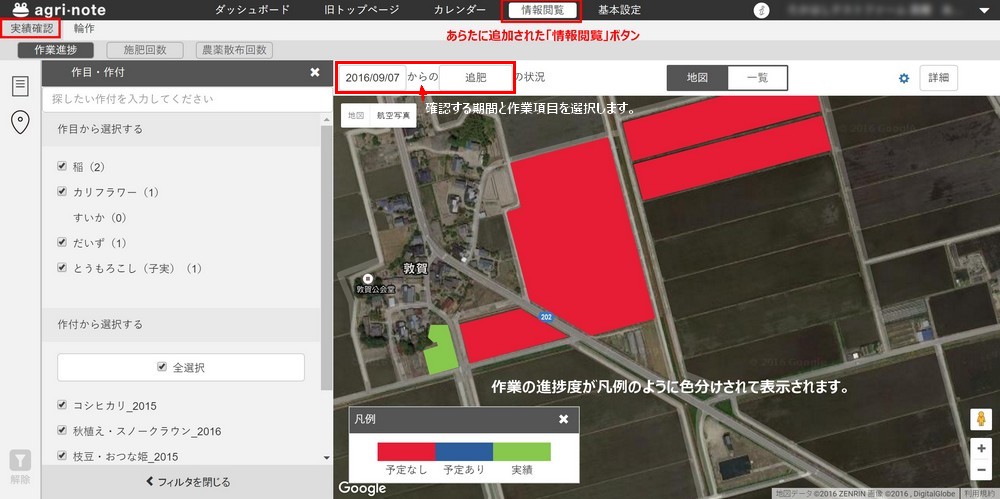Open ダッシュボード menu
1000x499 pixels.
point(252,10)
